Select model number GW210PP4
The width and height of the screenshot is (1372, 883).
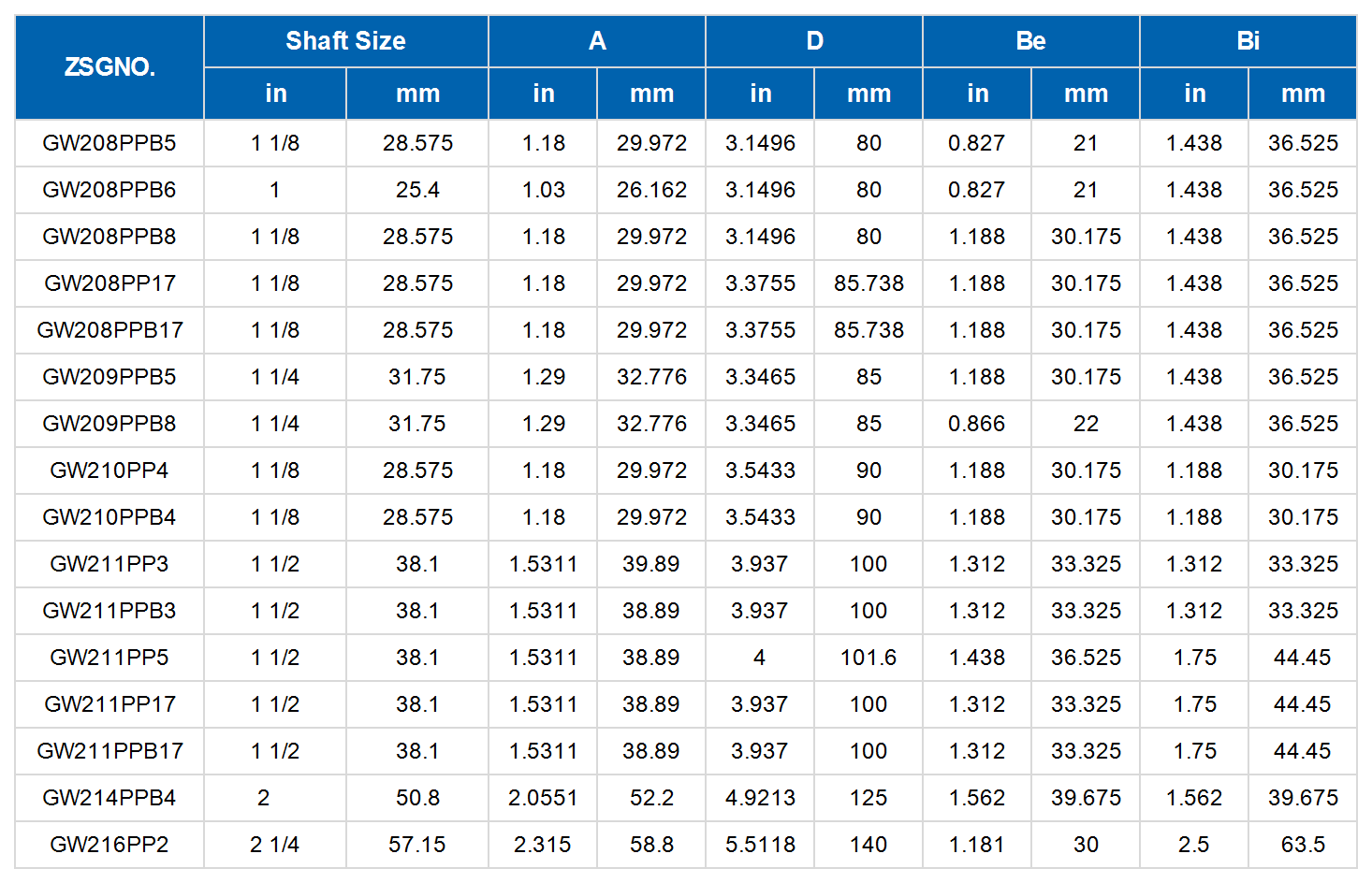click(109, 470)
